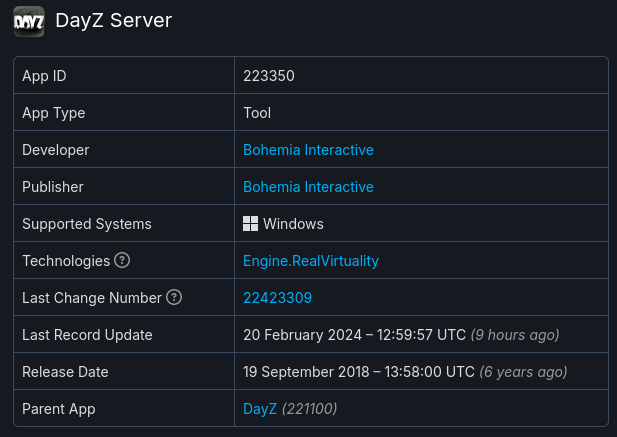617x437 pixels.
Task: Click the DayZ app logo icon
Action: coord(29,22)
